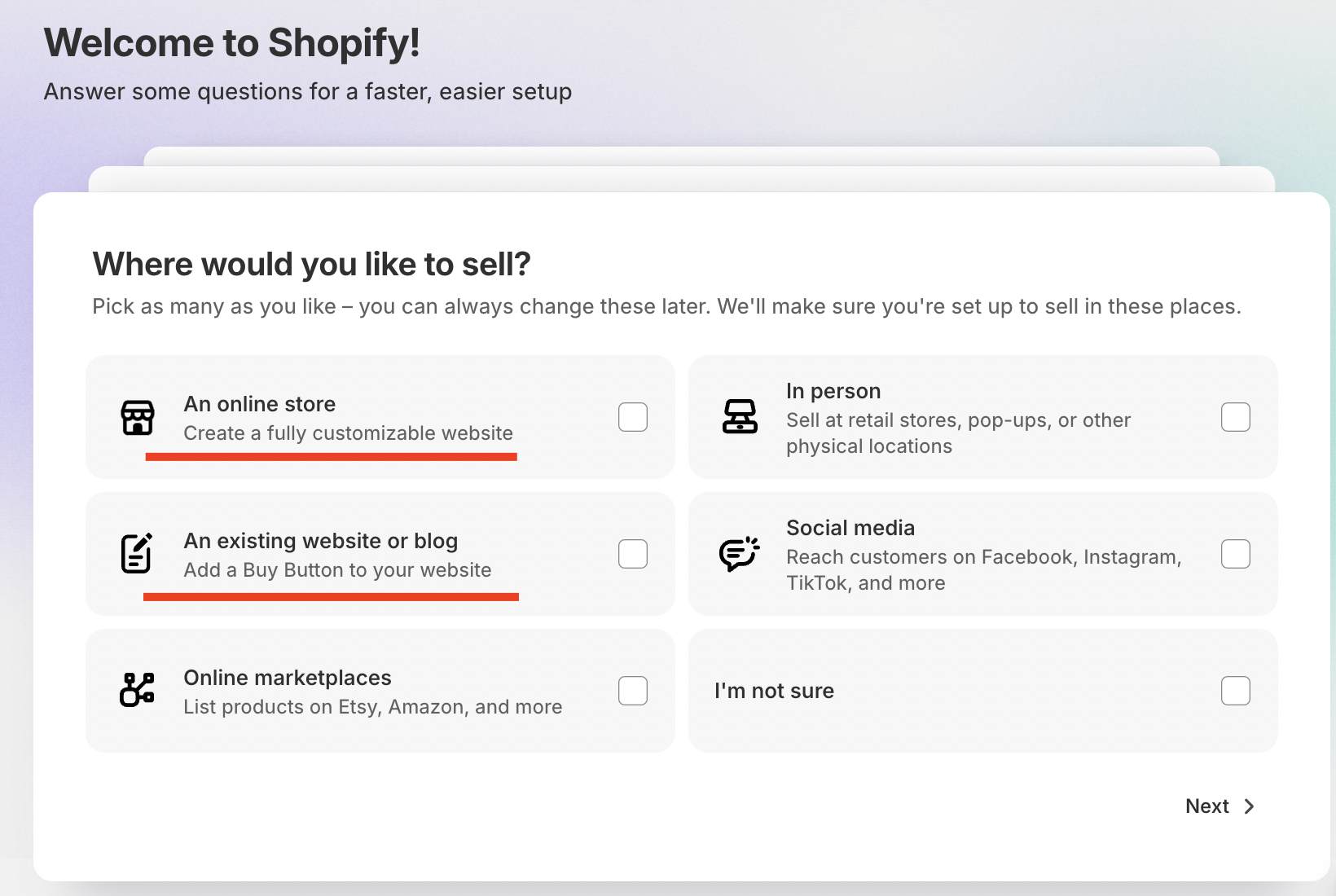Viewport: 1336px width, 896px height.
Task: Click the 'Social media' title text
Action: click(x=850, y=528)
